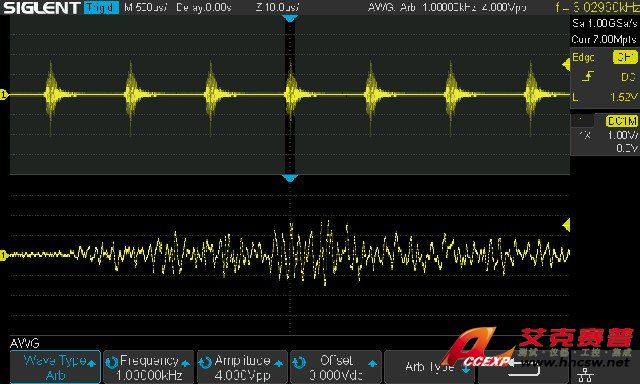The height and width of the screenshot is (384, 640).
Task: Select the Amplitude 4.000Vpp softkey
Action: (x=242, y=367)
